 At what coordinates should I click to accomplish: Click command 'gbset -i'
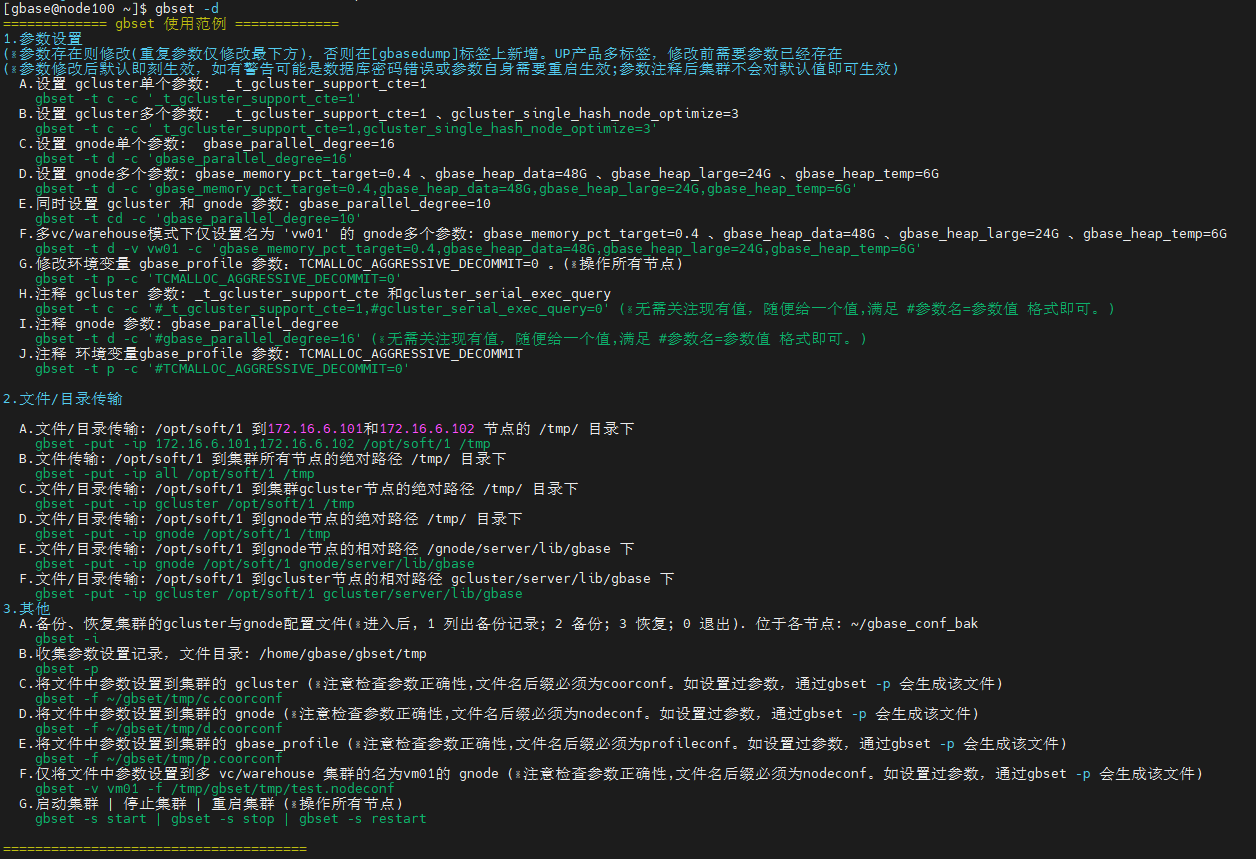point(67,638)
